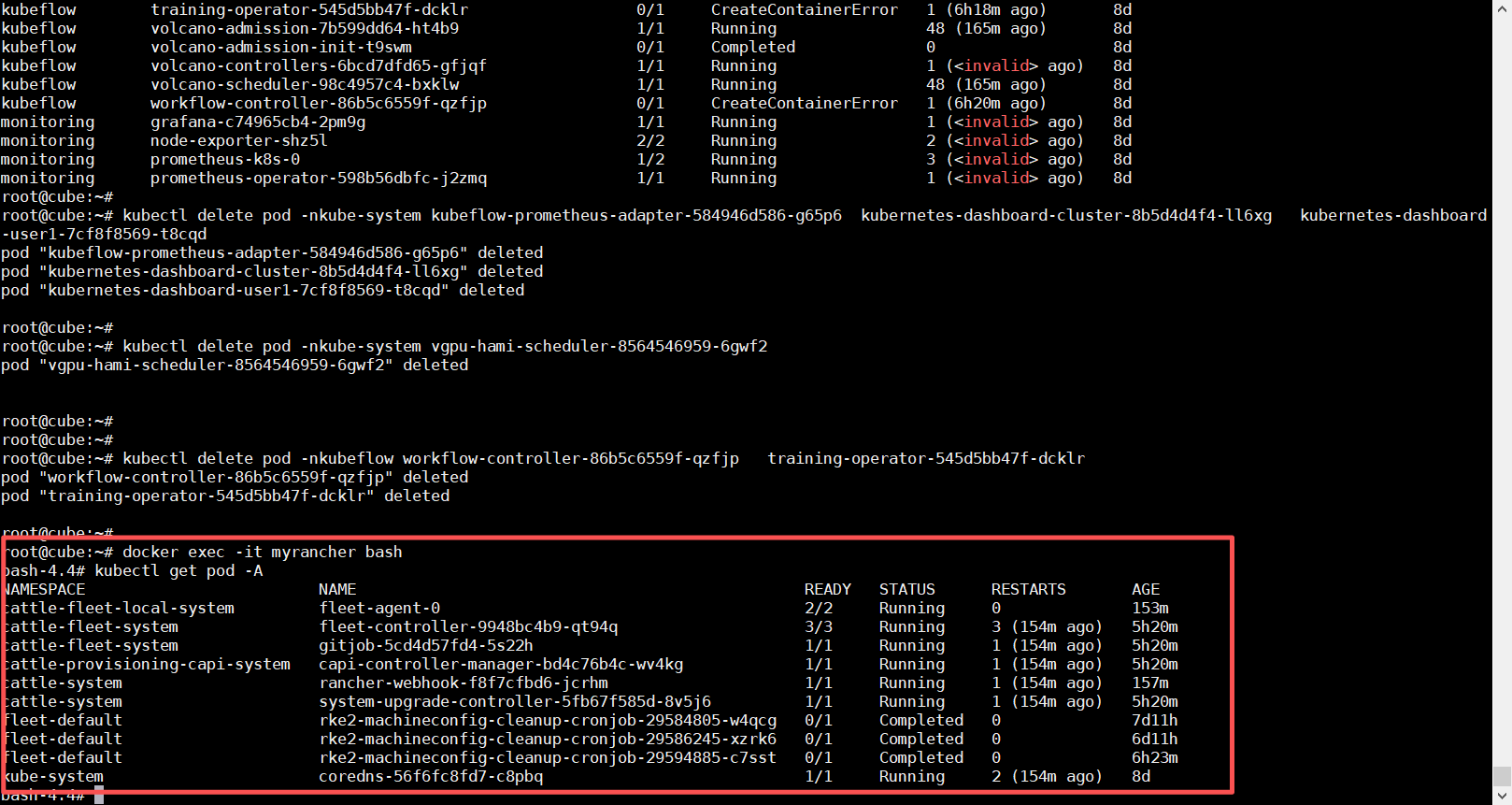Click Running status in the coredns row
This screenshot has height=805, width=1512.
[912, 776]
